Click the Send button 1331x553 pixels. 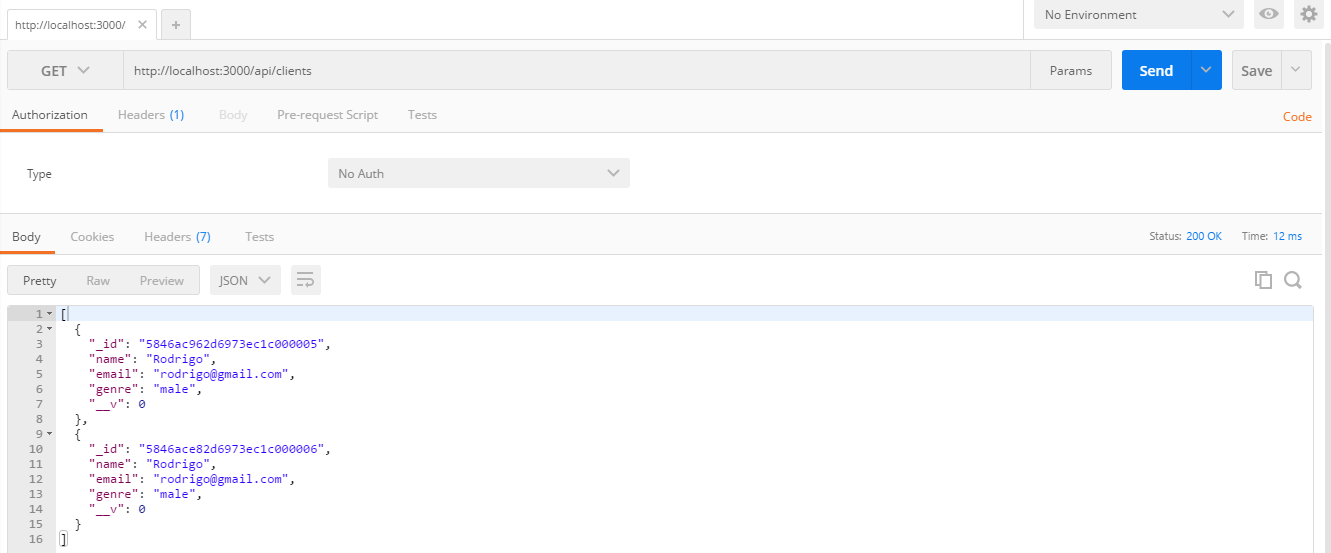coord(1156,70)
